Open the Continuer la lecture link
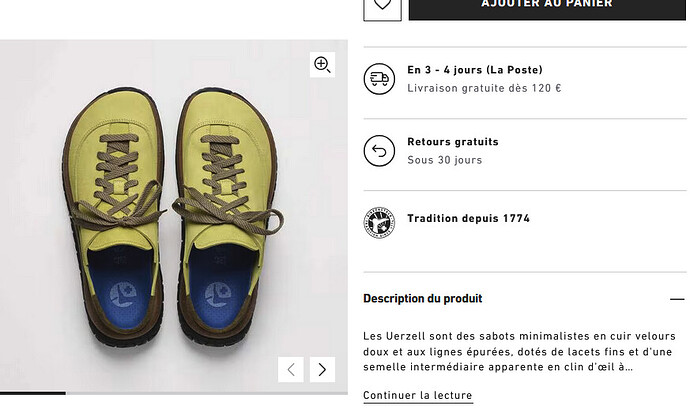The width and height of the screenshot is (690, 413). pyautogui.click(x=418, y=395)
